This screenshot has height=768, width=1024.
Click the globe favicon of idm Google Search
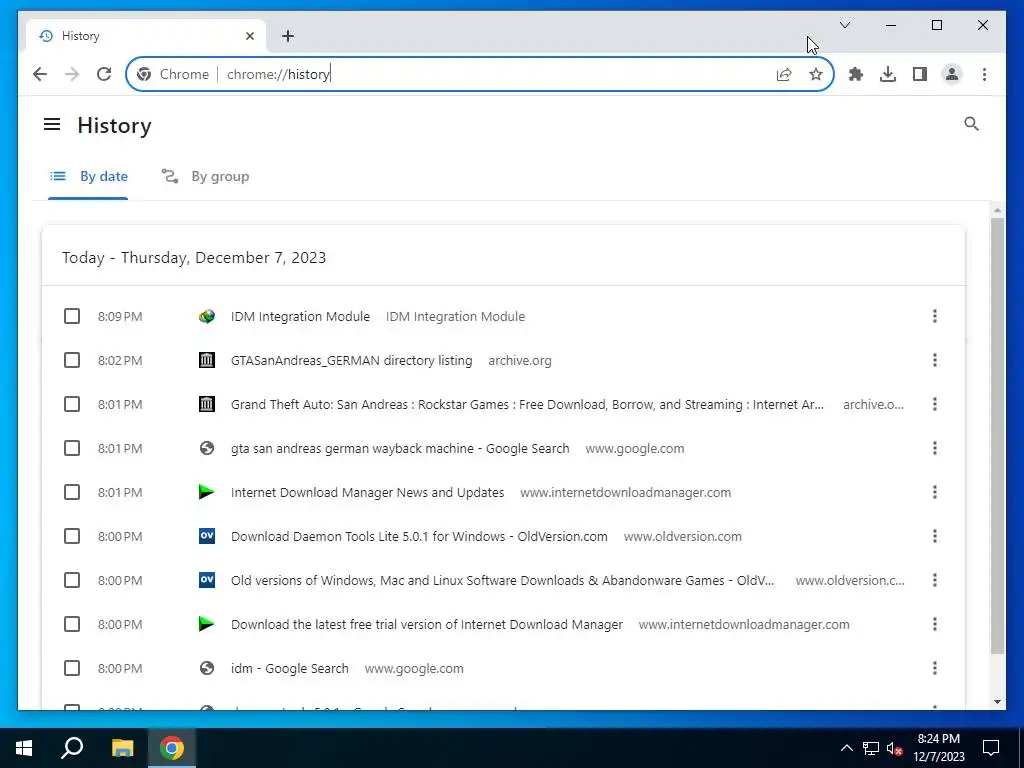[206, 668]
